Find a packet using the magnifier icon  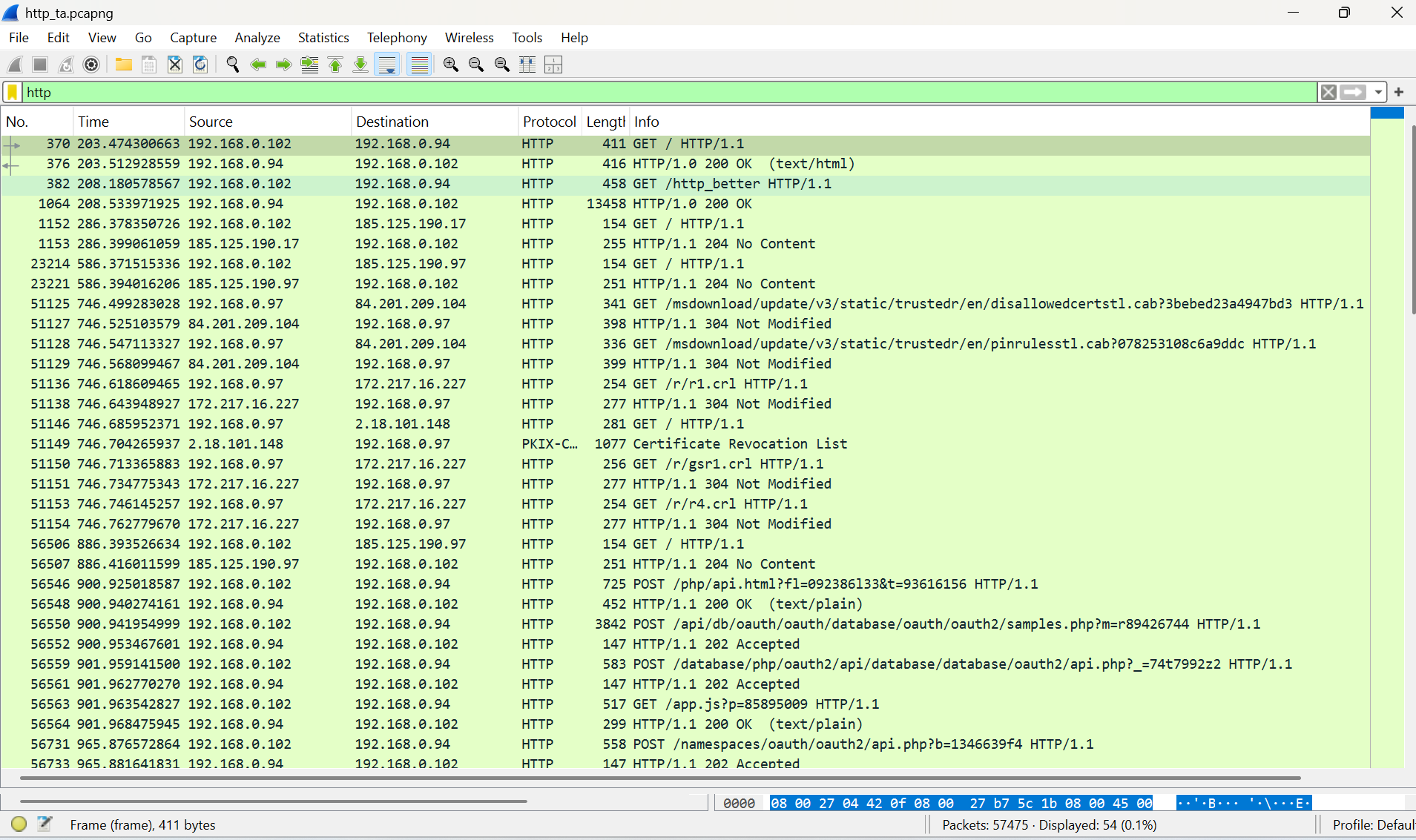coord(232,65)
